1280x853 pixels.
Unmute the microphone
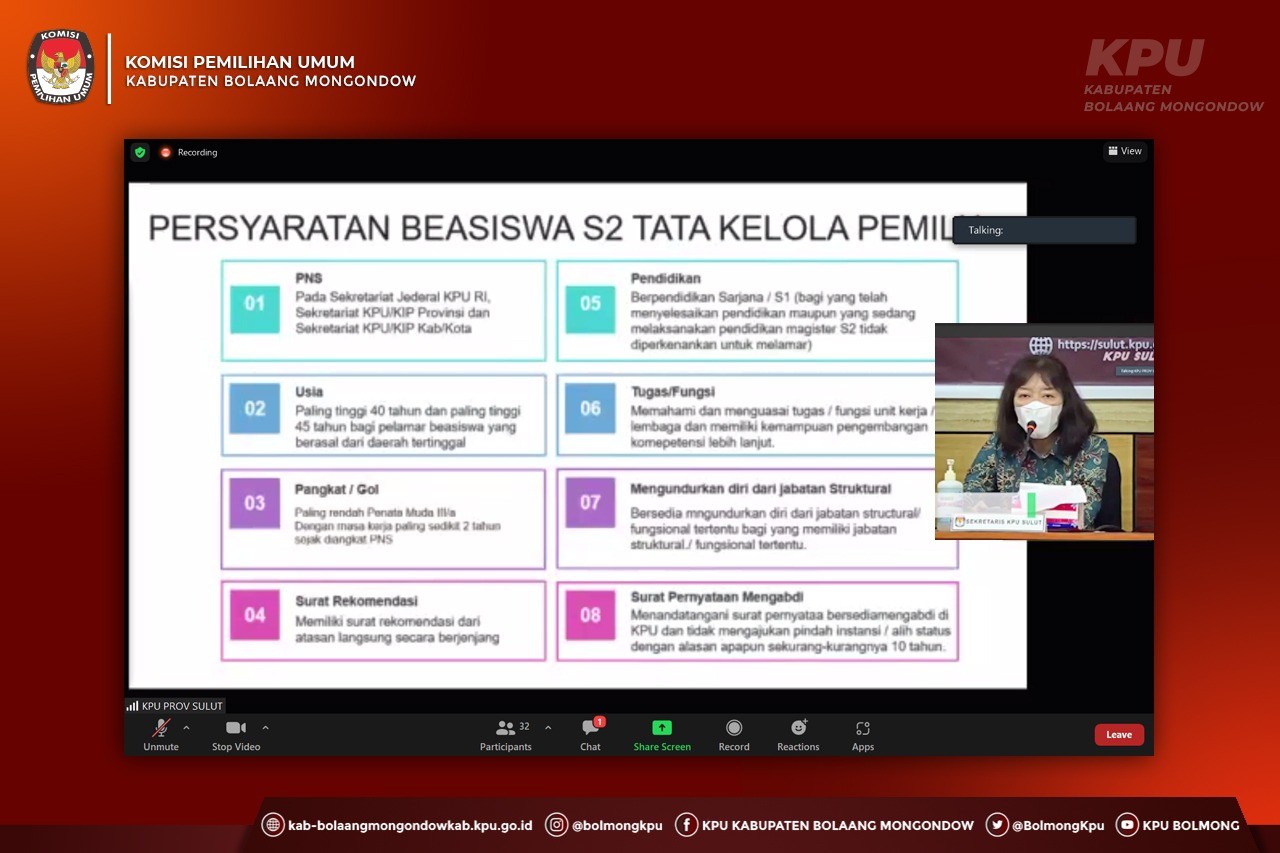[x=160, y=733]
